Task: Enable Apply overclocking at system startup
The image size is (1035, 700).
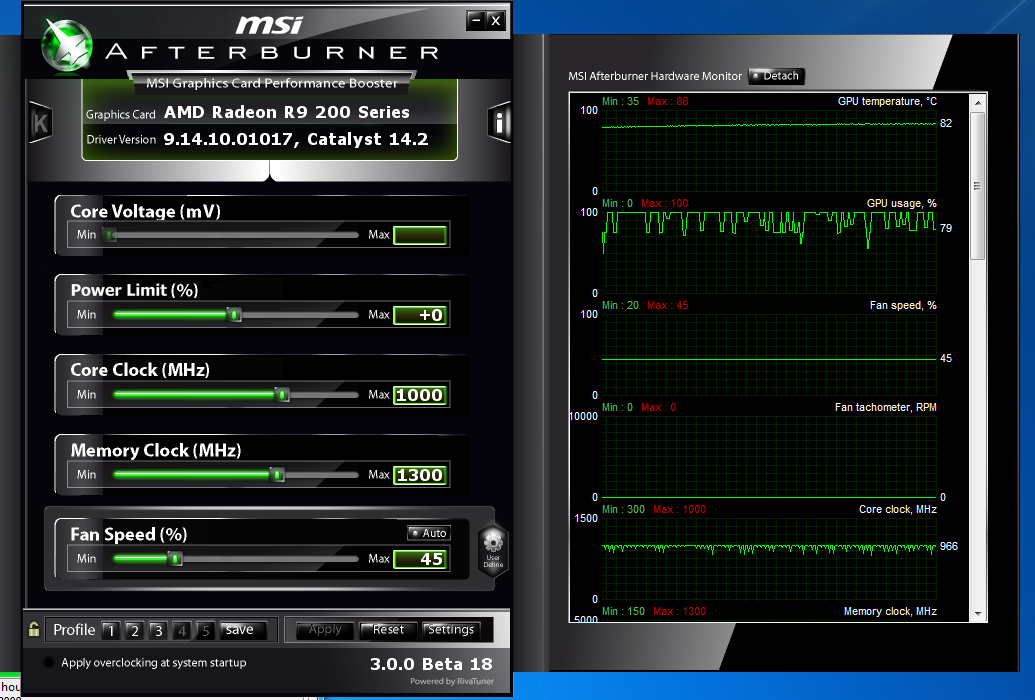Action: [49, 662]
